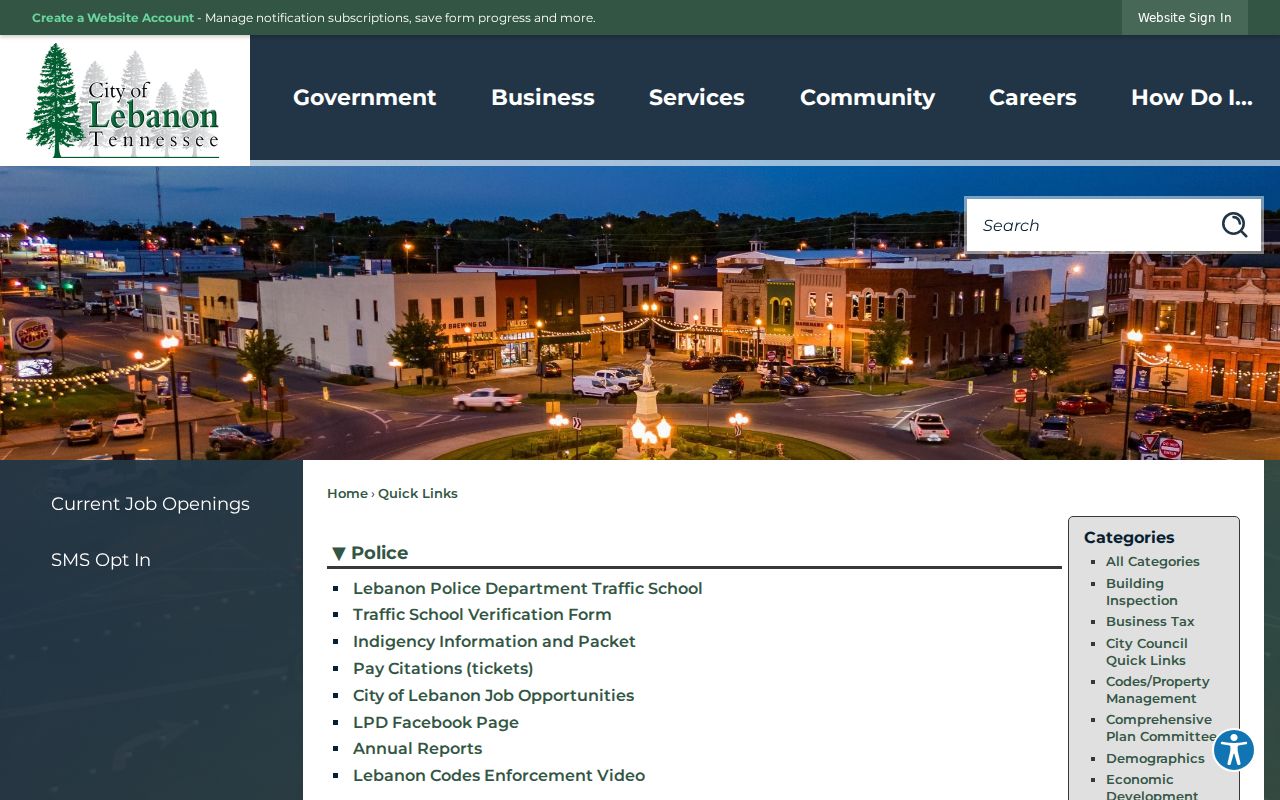Open the Community menu
1280x800 pixels.
[x=867, y=98]
